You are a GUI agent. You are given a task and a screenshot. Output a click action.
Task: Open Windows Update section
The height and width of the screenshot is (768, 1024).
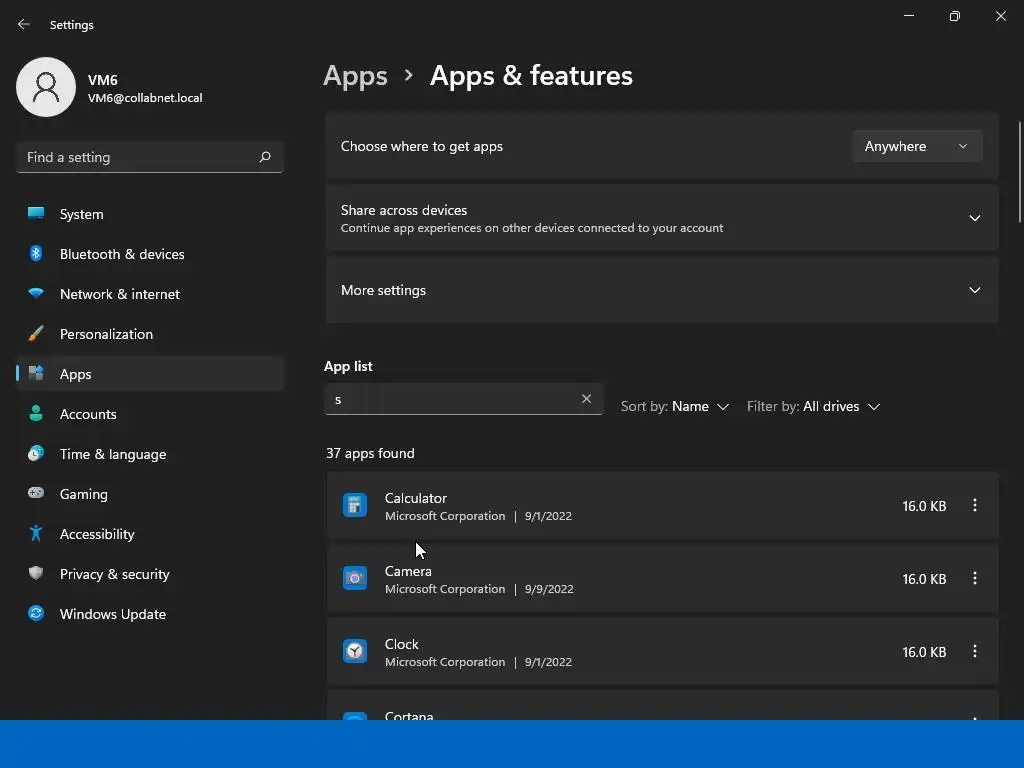(x=112, y=614)
